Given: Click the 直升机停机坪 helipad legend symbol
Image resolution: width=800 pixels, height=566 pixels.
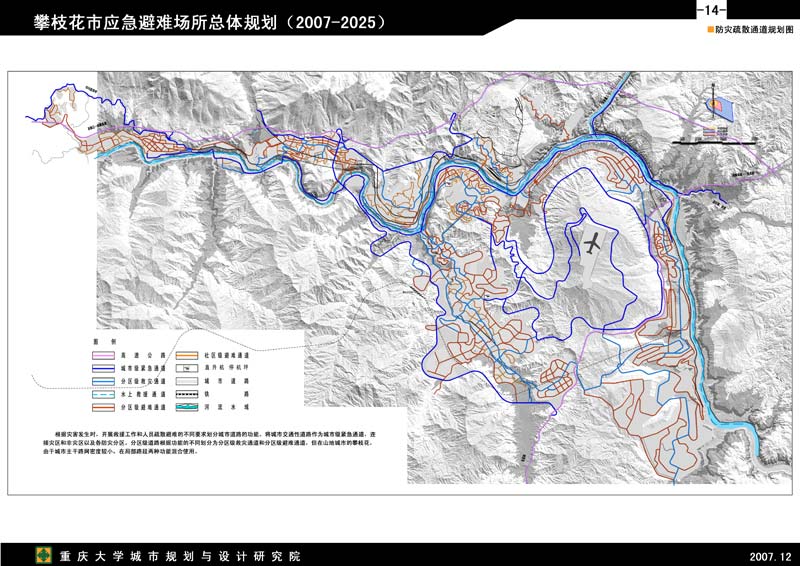Looking at the screenshot, I should 186,368.
